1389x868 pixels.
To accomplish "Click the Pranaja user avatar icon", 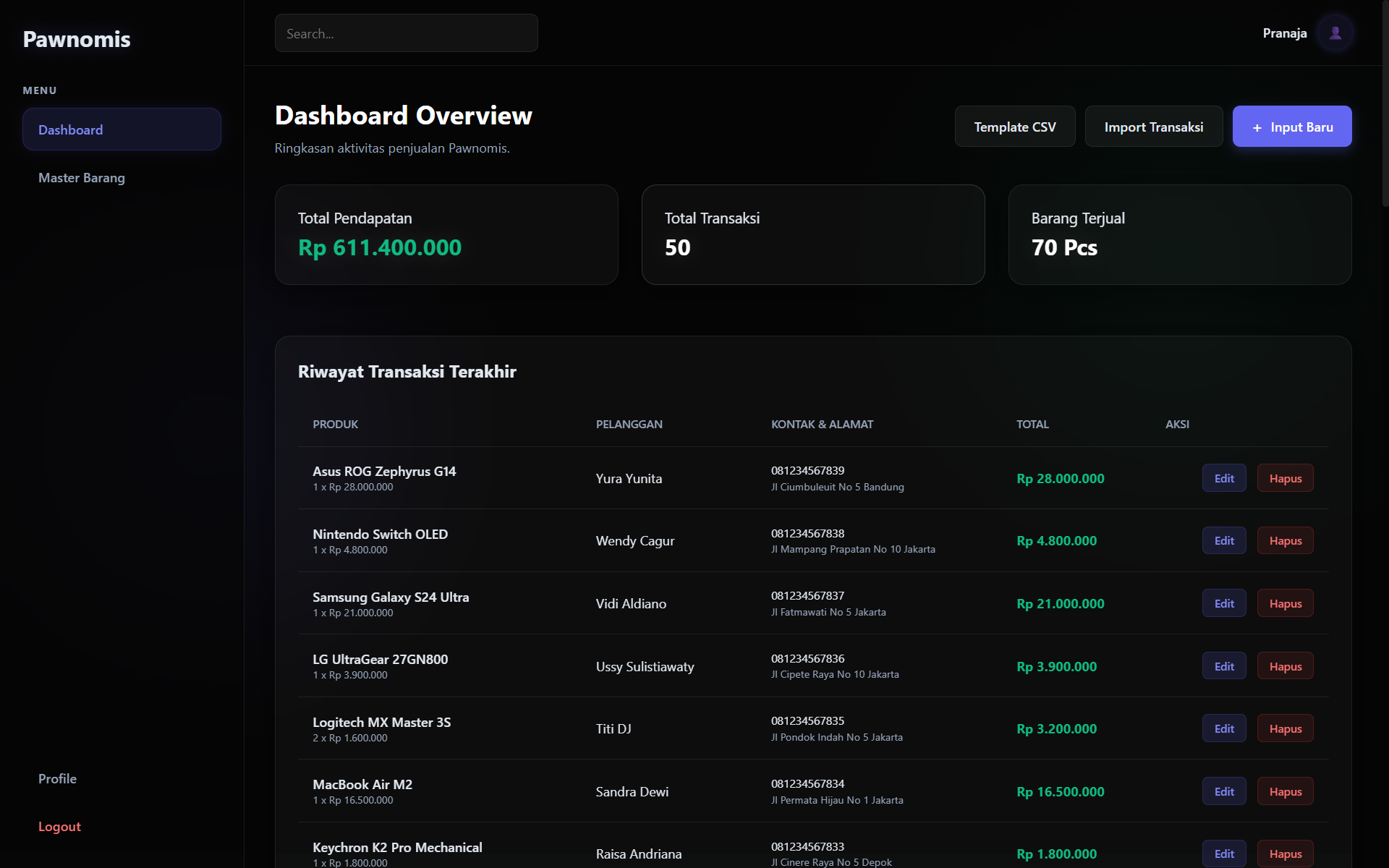I will pos(1335,33).
